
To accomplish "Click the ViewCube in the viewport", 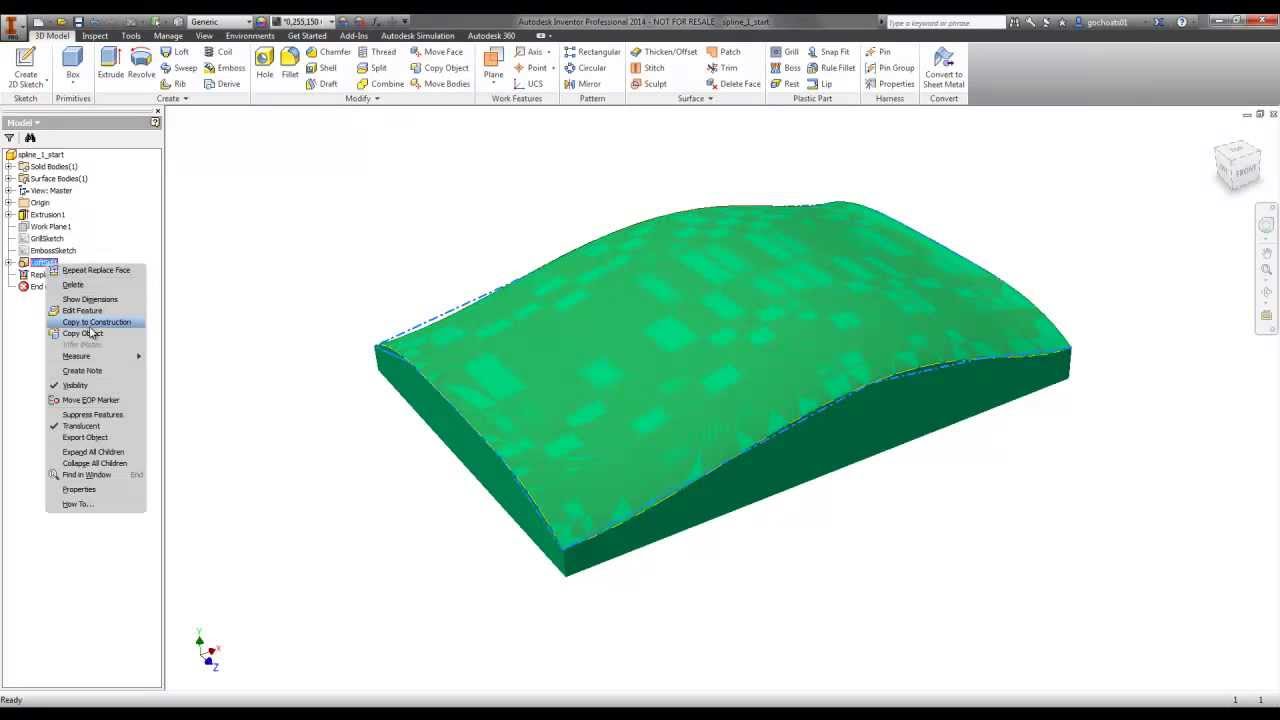I will (x=1237, y=165).
